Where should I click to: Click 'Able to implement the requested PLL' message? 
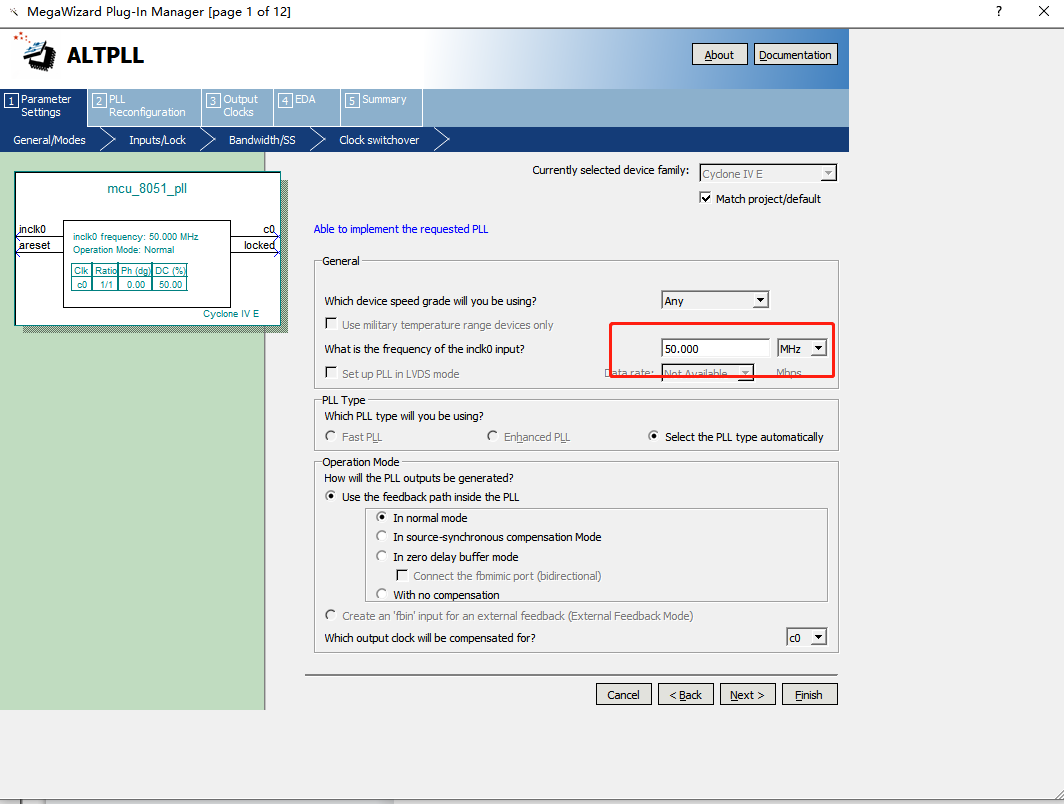pyautogui.click(x=401, y=229)
